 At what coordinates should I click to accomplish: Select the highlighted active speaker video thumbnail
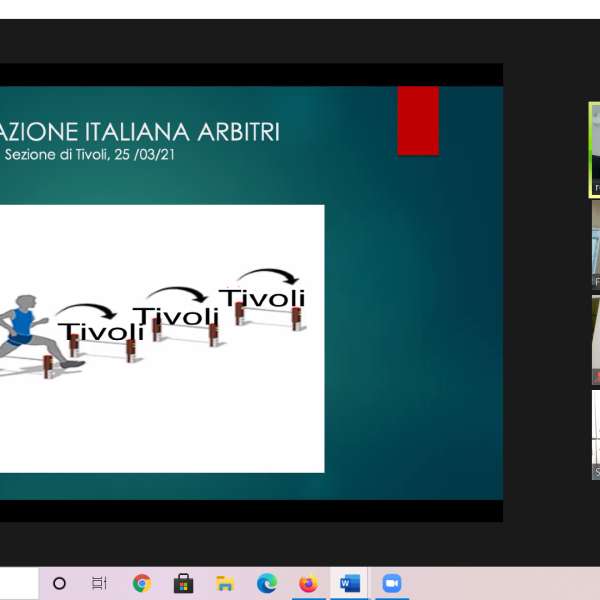(594, 150)
